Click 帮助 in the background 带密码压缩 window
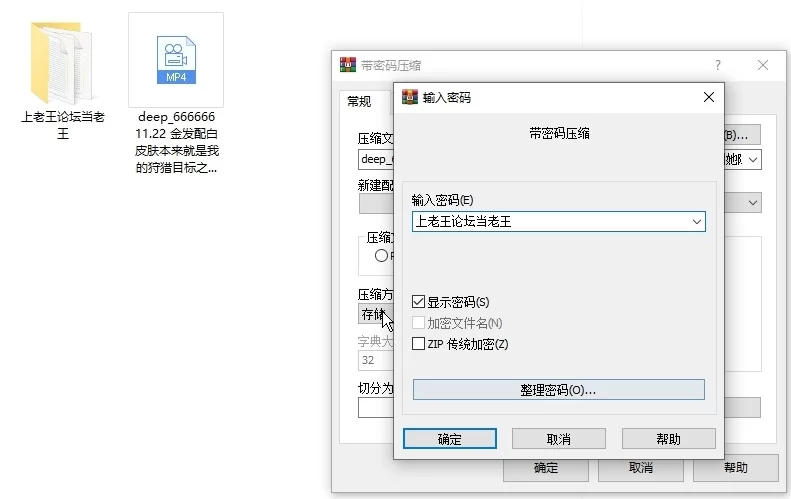This screenshot has width=791, height=499. (x=736, y=468)
